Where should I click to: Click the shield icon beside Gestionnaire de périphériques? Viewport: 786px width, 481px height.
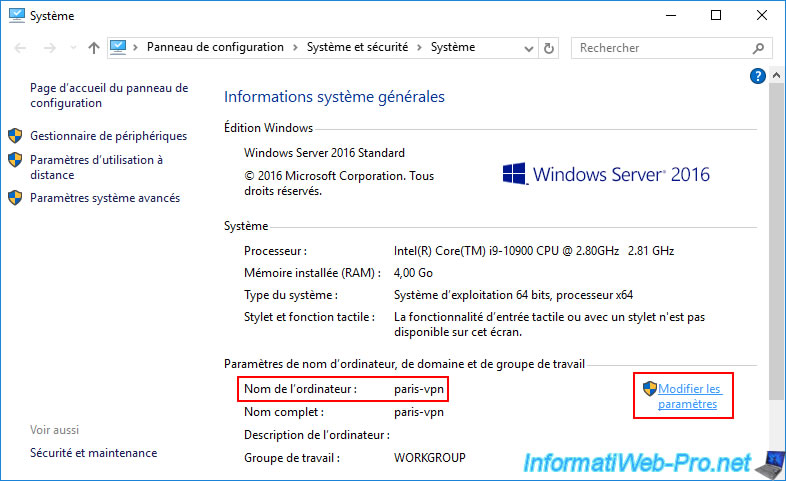15,136
